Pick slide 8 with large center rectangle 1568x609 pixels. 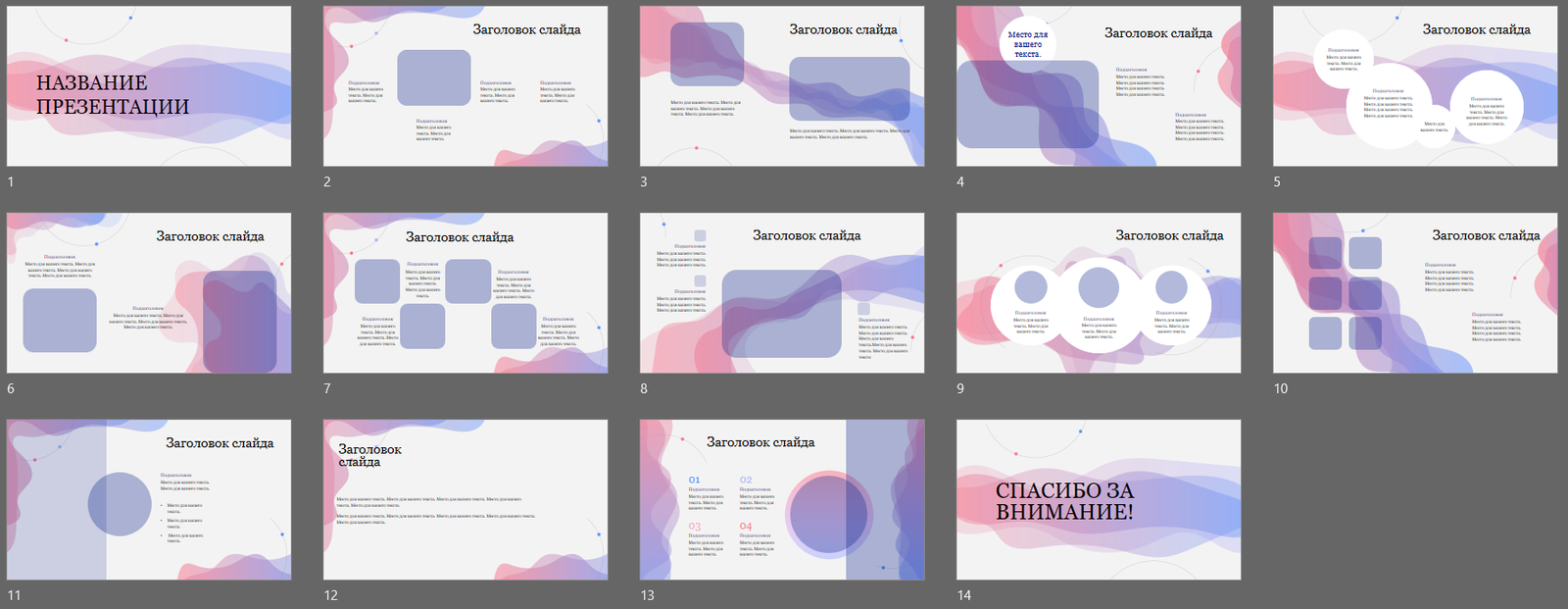coord(782,293)
